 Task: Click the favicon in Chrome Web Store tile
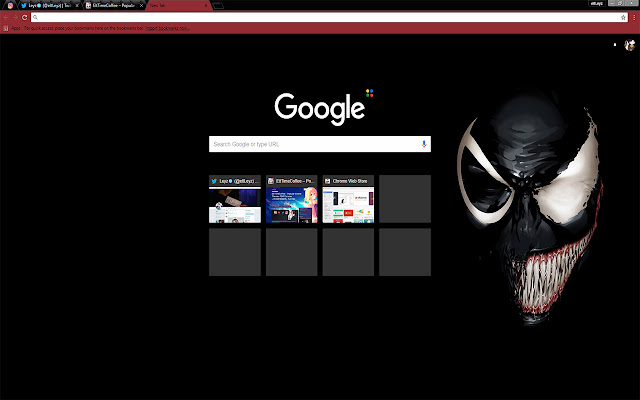(x=327, y=181)
